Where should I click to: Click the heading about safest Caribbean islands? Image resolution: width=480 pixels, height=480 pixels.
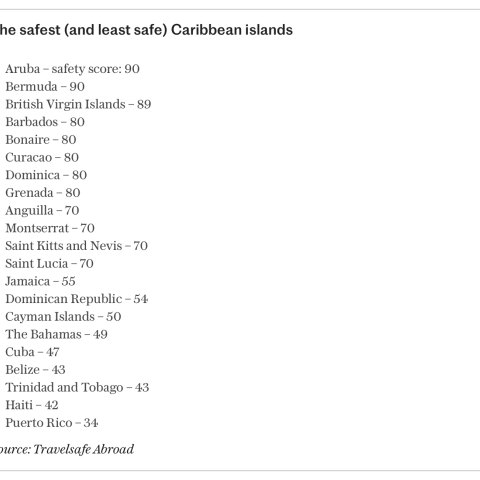[146, 30]
